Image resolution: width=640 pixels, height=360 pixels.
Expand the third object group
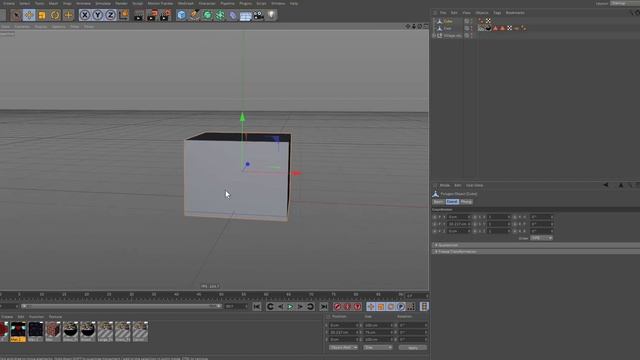pos(434,36)
